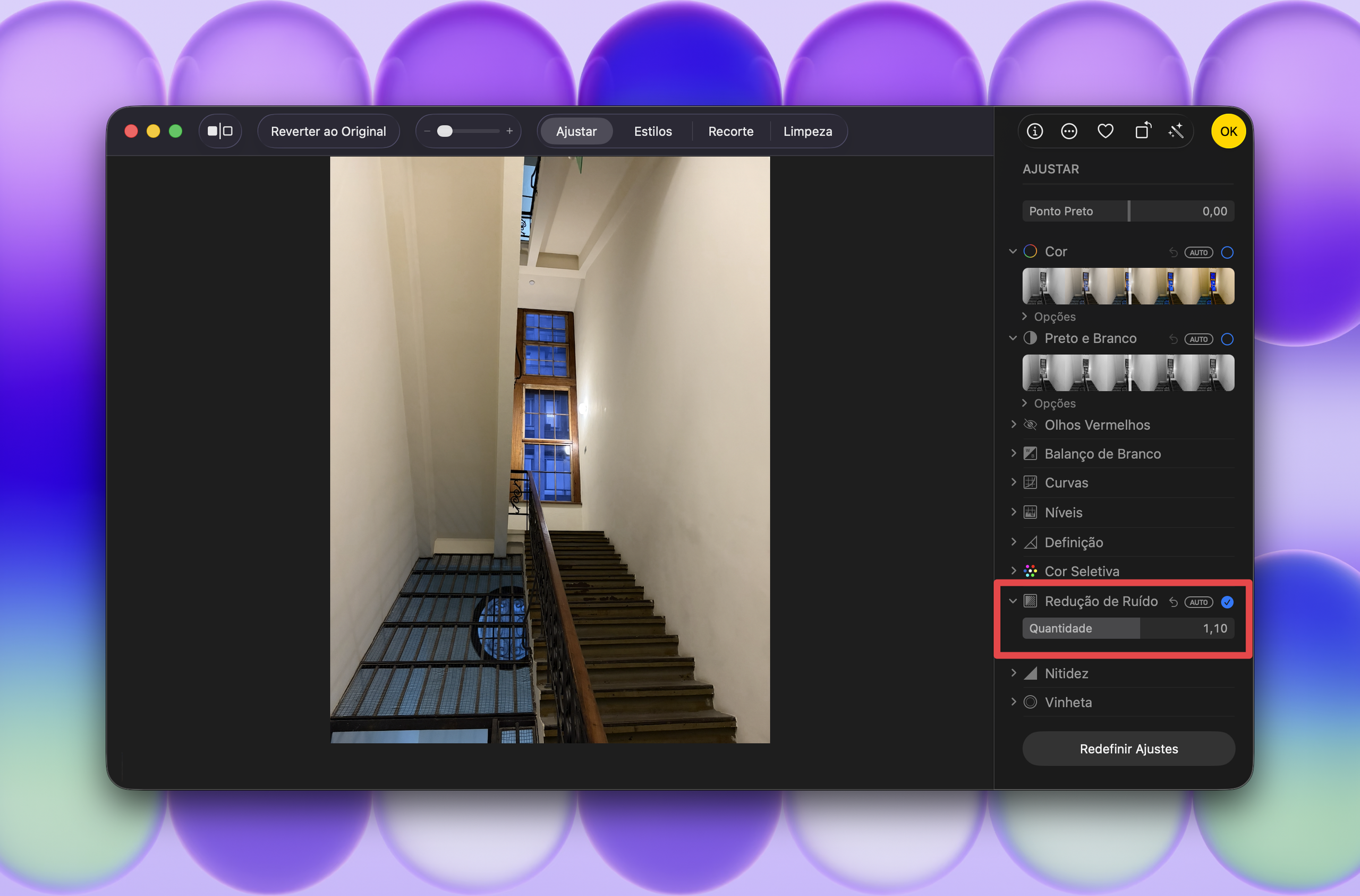Click the Definição triangle icon
The height and width of the screenshot is (896, 1360).
1030,542
